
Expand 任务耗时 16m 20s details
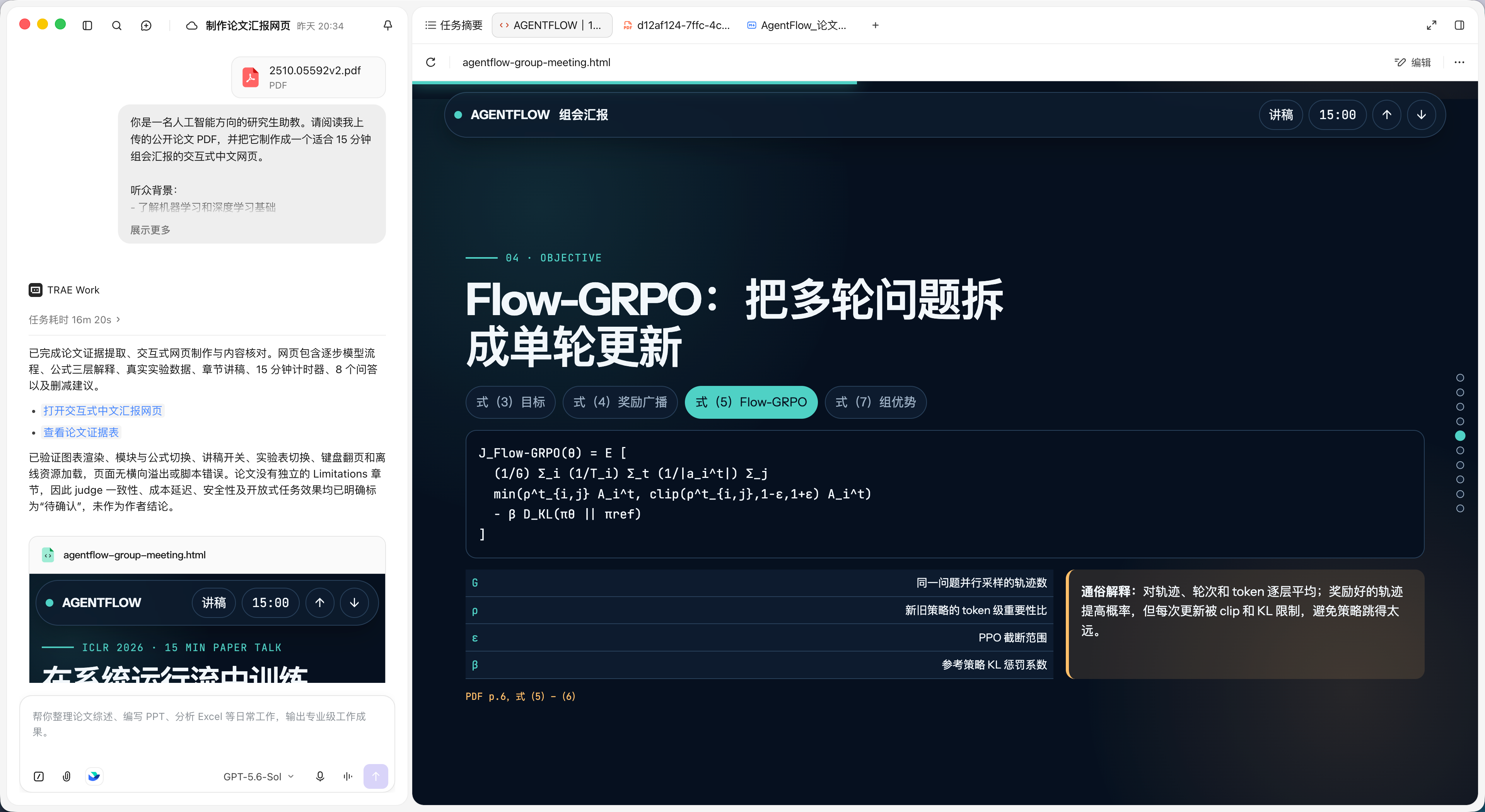coord(74,319)
